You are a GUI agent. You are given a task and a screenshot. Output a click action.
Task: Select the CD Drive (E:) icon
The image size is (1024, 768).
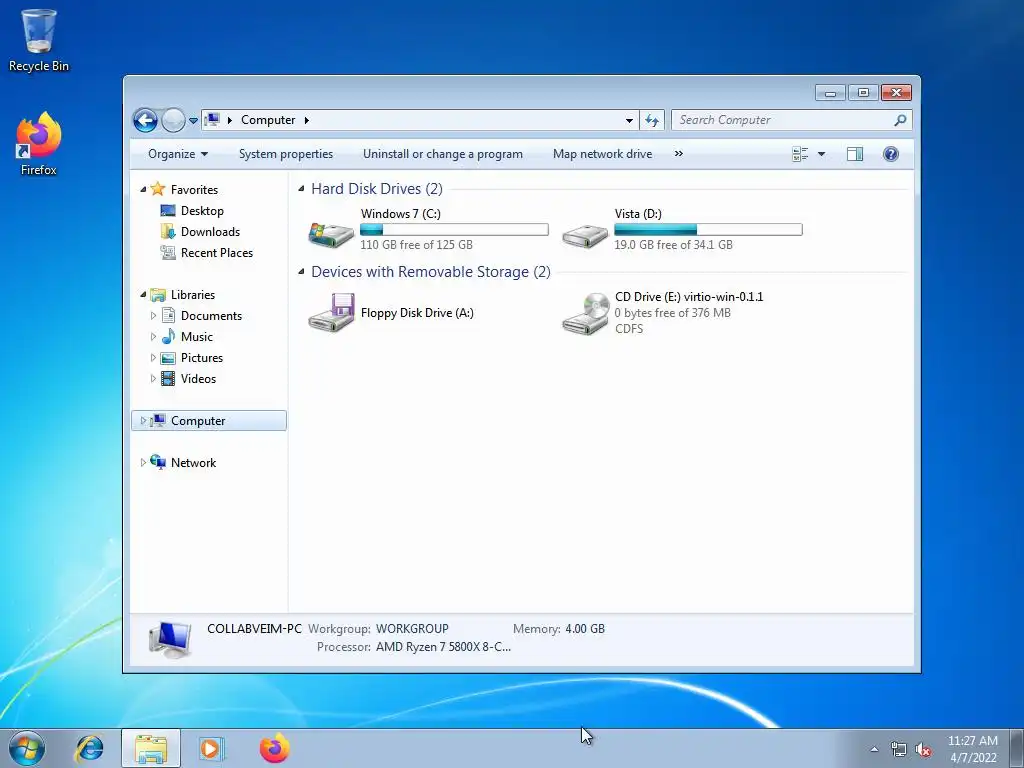tap(586, 313)
